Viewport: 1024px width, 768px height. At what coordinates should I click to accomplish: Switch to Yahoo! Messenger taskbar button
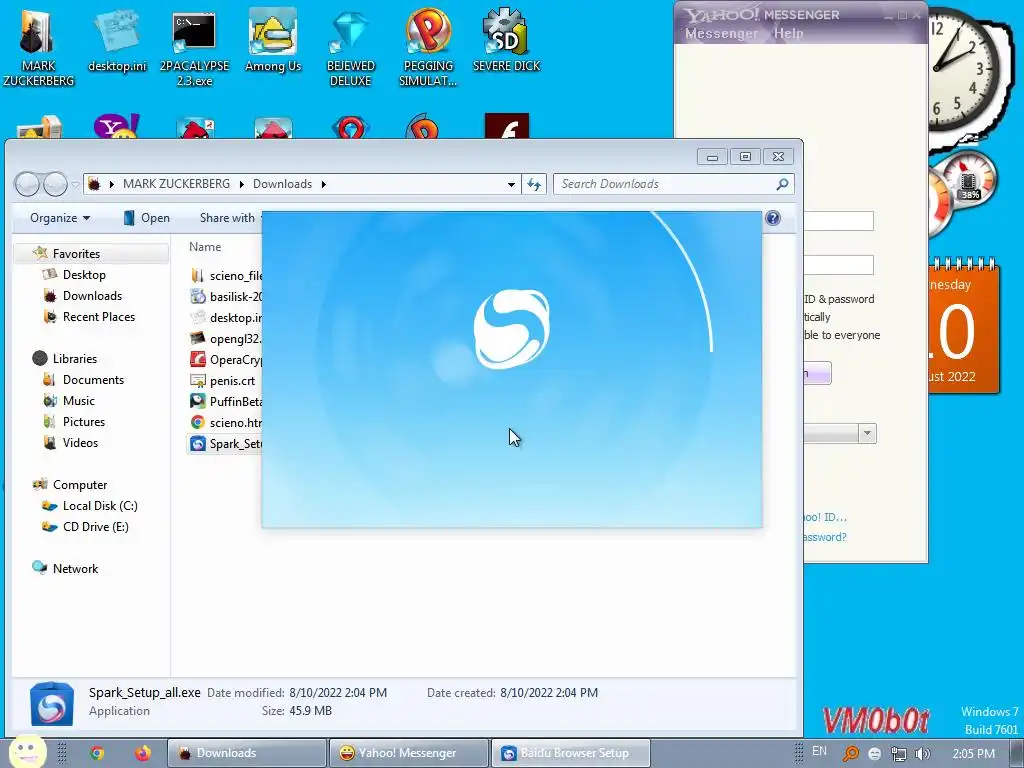(x=409, y=753)
